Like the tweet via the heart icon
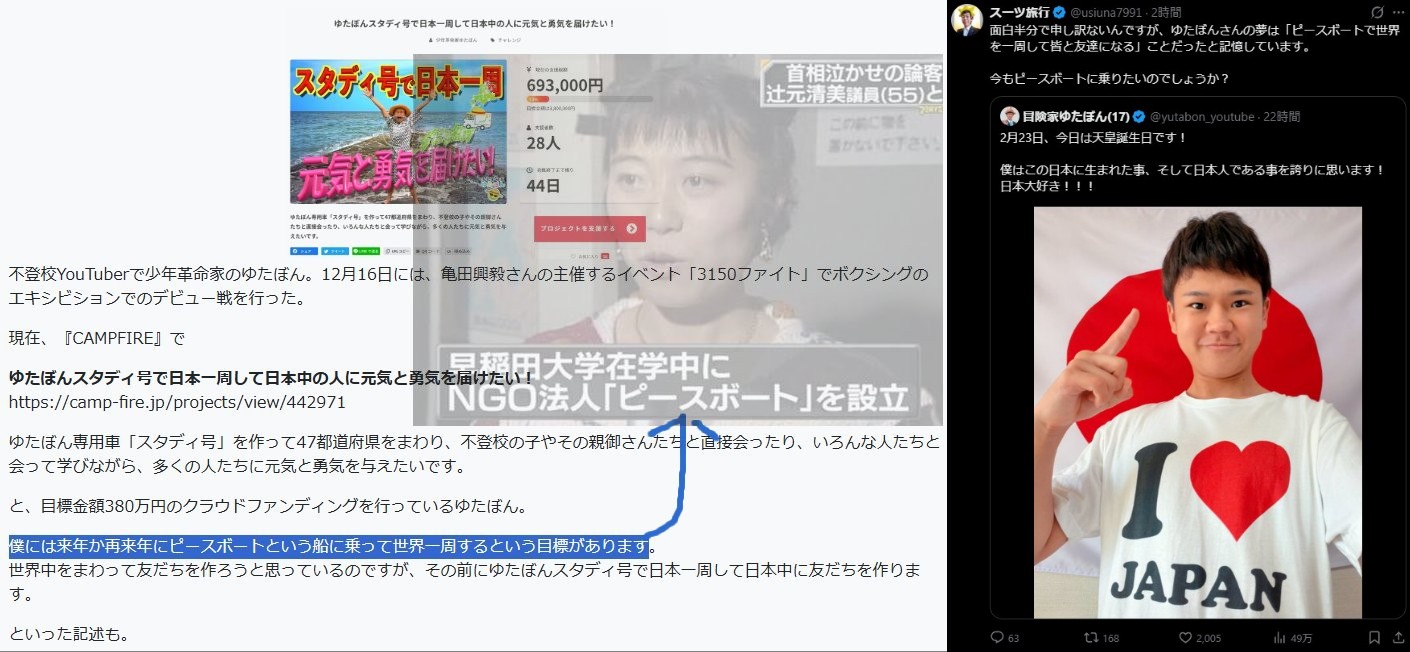Screen dimensions: 1410x652 [x=1185, y=637]
